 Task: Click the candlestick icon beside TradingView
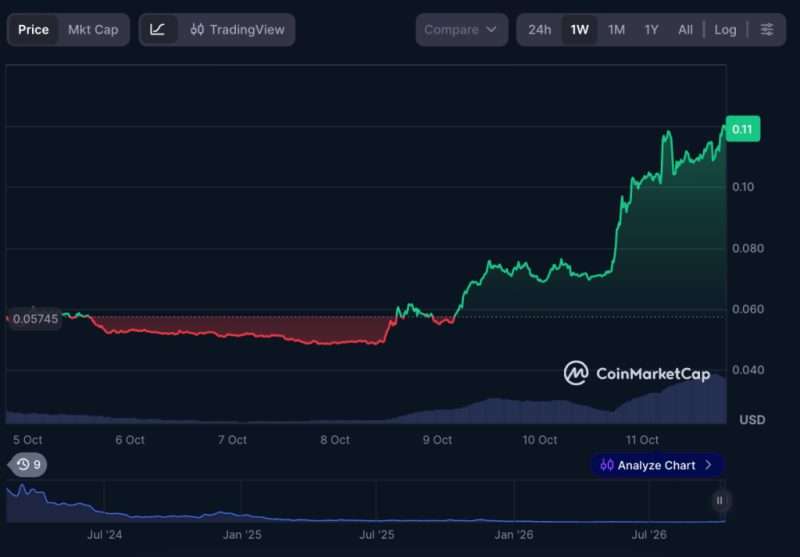(x=197, y=30)
